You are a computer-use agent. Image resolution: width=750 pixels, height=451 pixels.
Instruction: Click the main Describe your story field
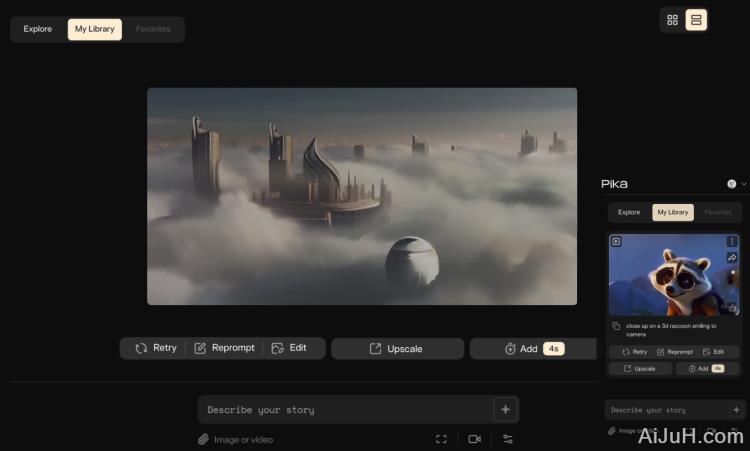tap(345, 410)
